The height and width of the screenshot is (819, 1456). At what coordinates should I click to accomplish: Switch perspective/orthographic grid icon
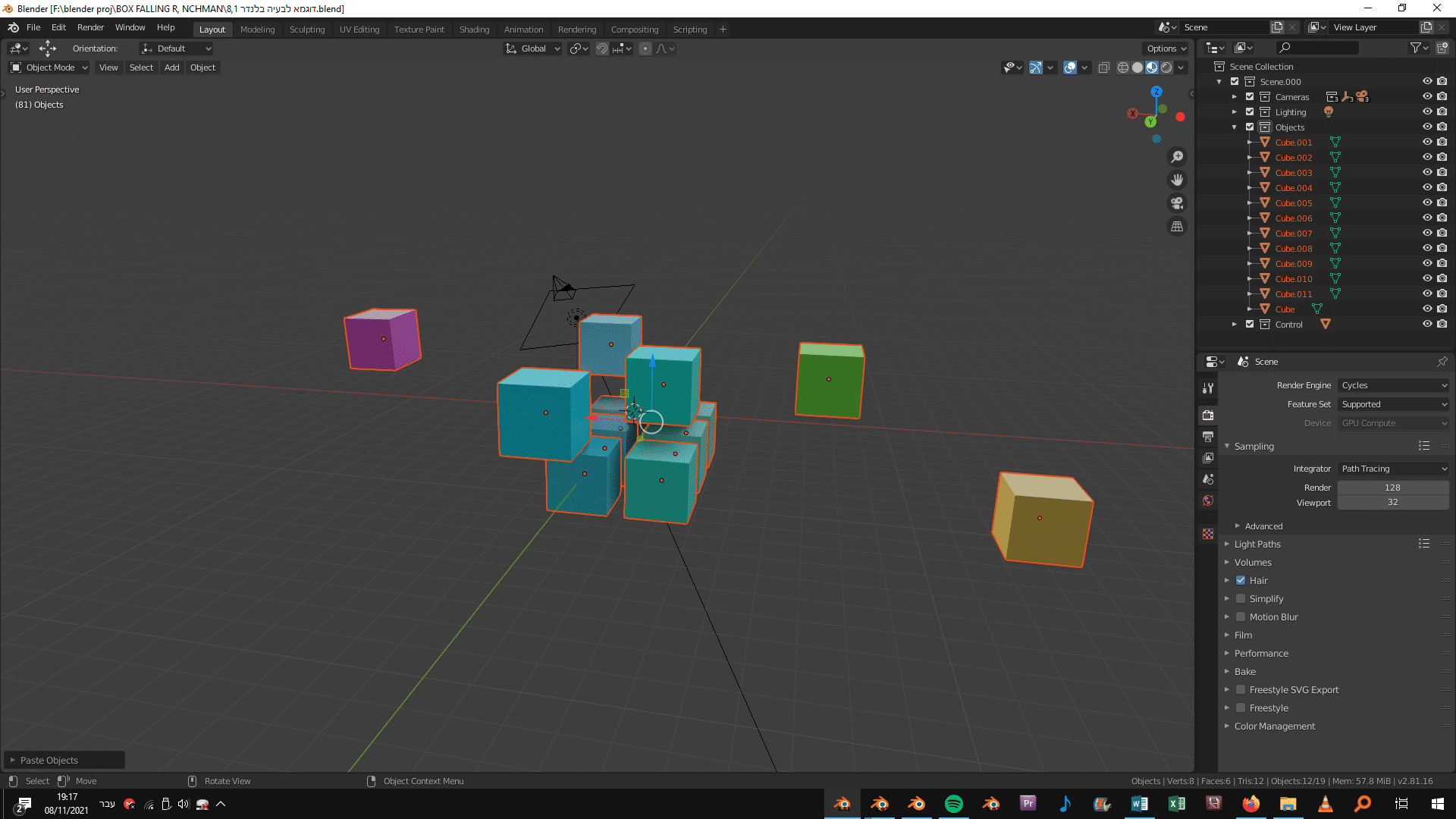click(1177, 226)
